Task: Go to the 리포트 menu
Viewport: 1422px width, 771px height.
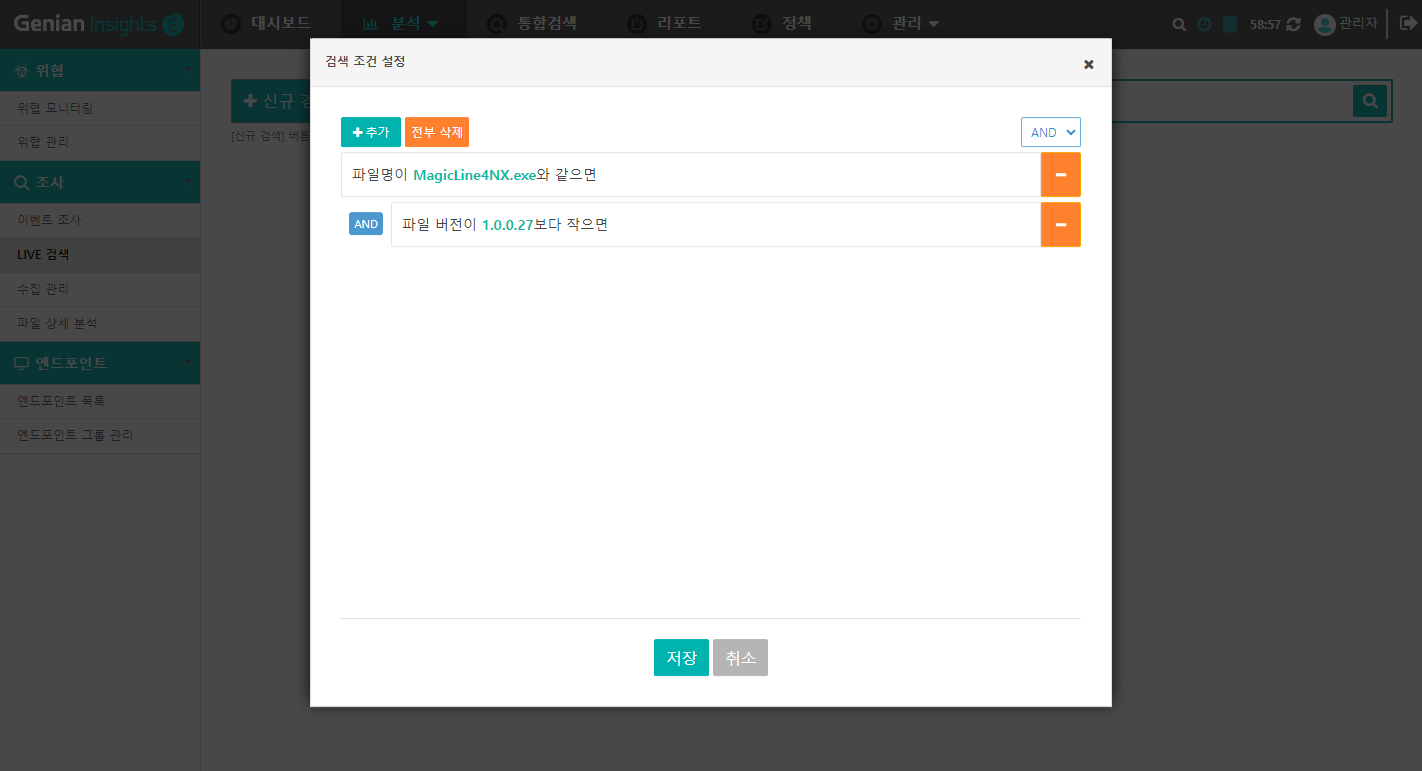Action: (x=664, y=24)
